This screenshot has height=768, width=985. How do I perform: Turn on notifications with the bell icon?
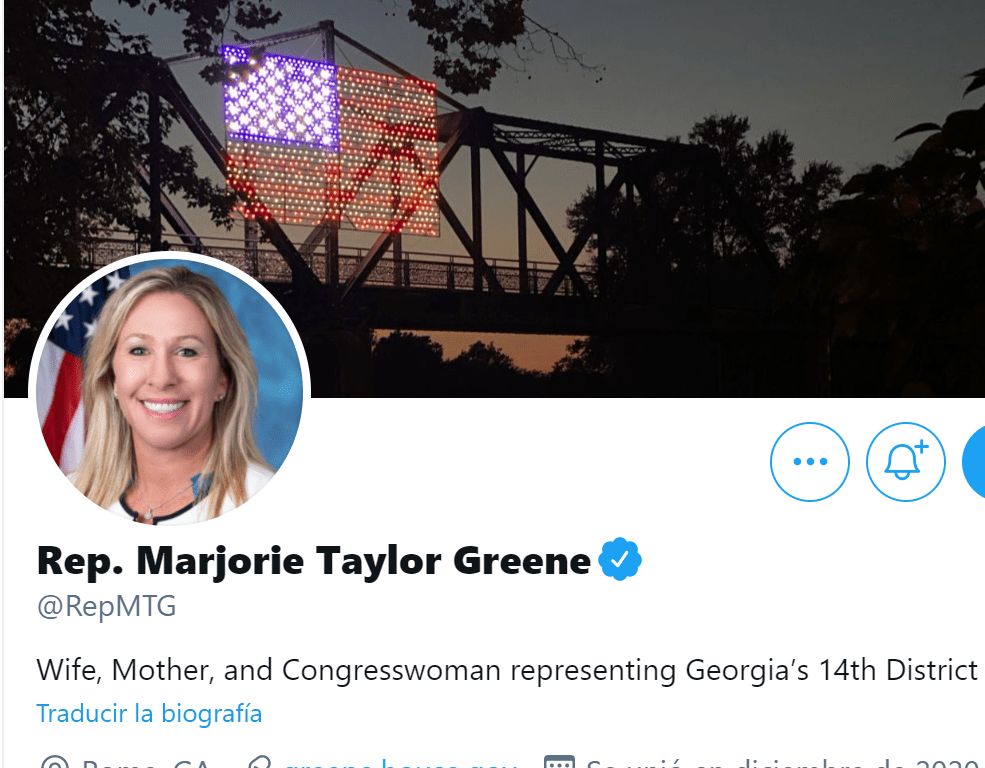(905, 462)
